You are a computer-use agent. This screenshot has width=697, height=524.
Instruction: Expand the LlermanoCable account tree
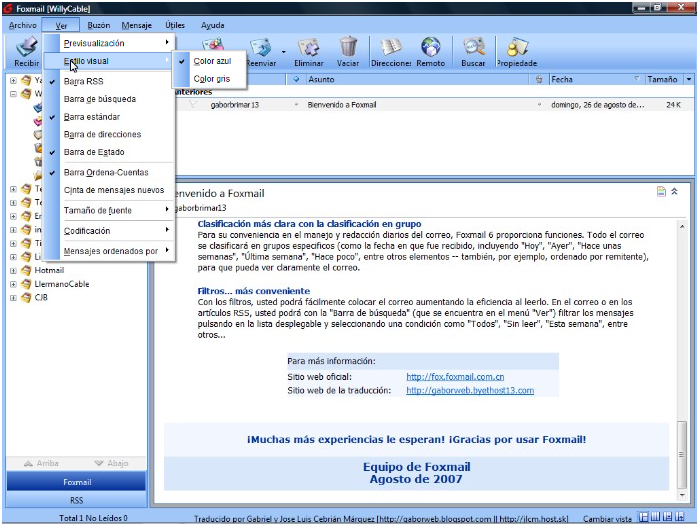coord(13,284)
